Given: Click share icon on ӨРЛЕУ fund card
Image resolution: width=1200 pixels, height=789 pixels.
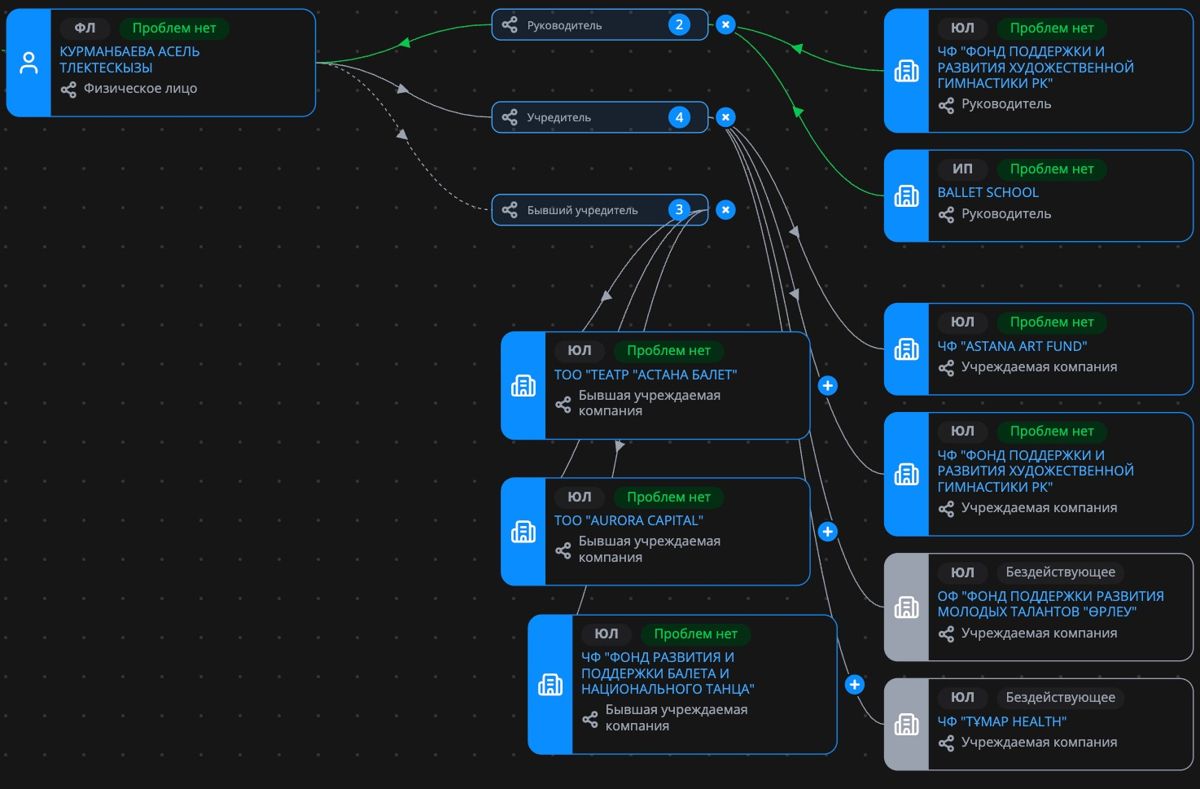Looking at the screenshot, I should 946,633.
